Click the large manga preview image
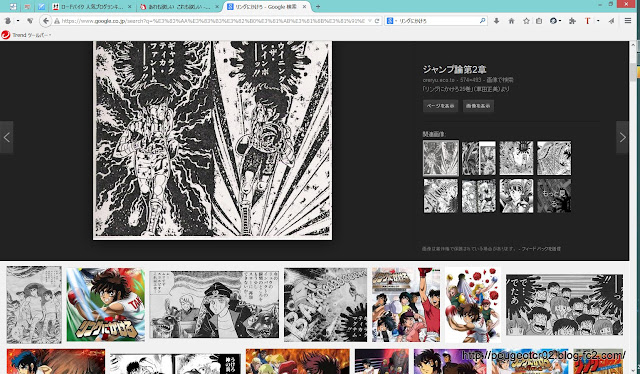 (x=213, y=140)
